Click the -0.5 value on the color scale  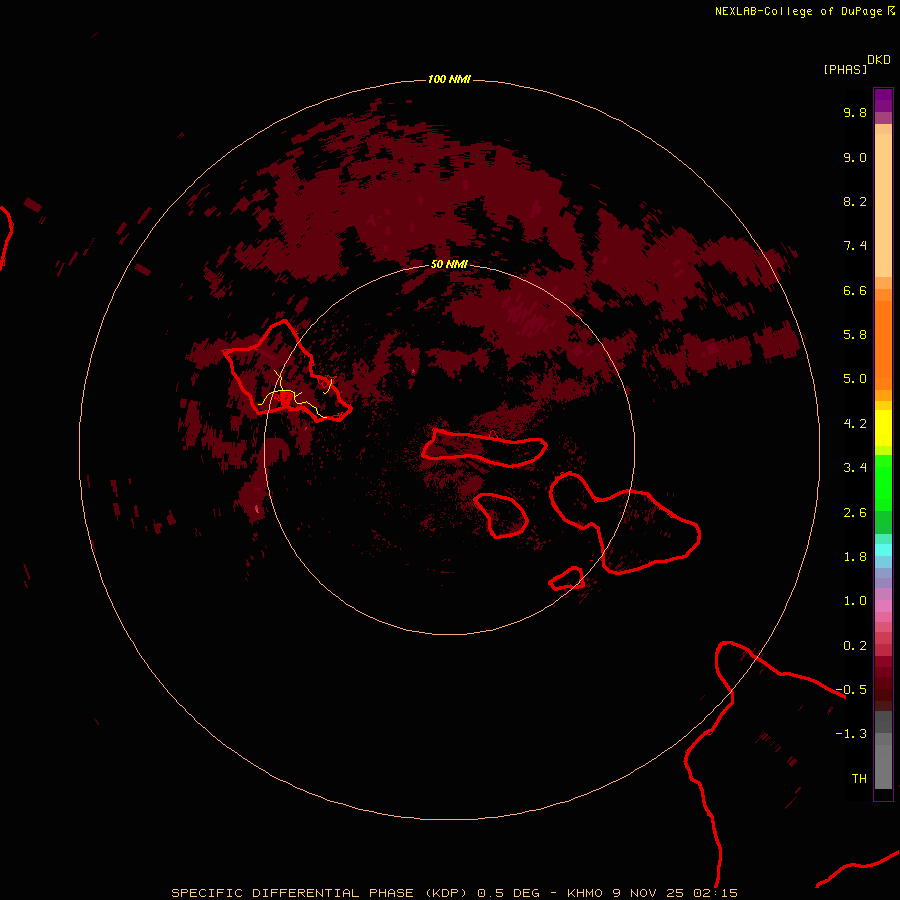tap(851, 690)
